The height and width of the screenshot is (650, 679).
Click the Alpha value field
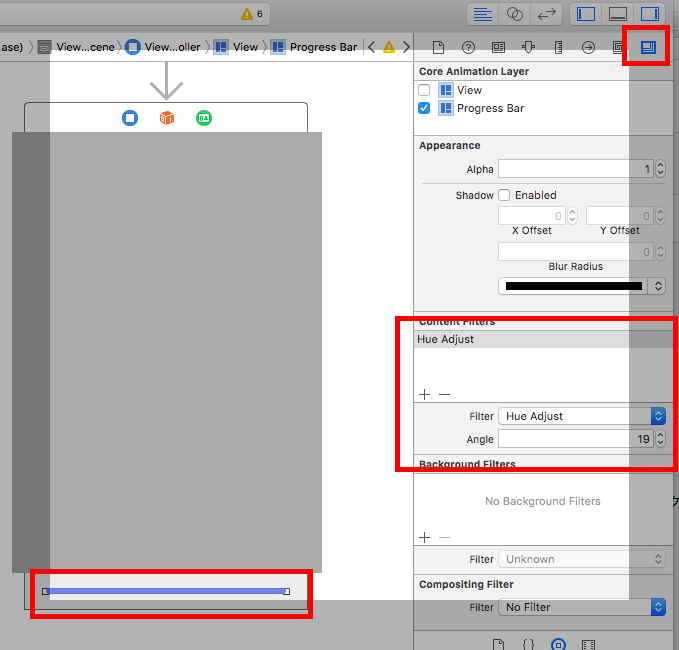[x=576, y=169]
